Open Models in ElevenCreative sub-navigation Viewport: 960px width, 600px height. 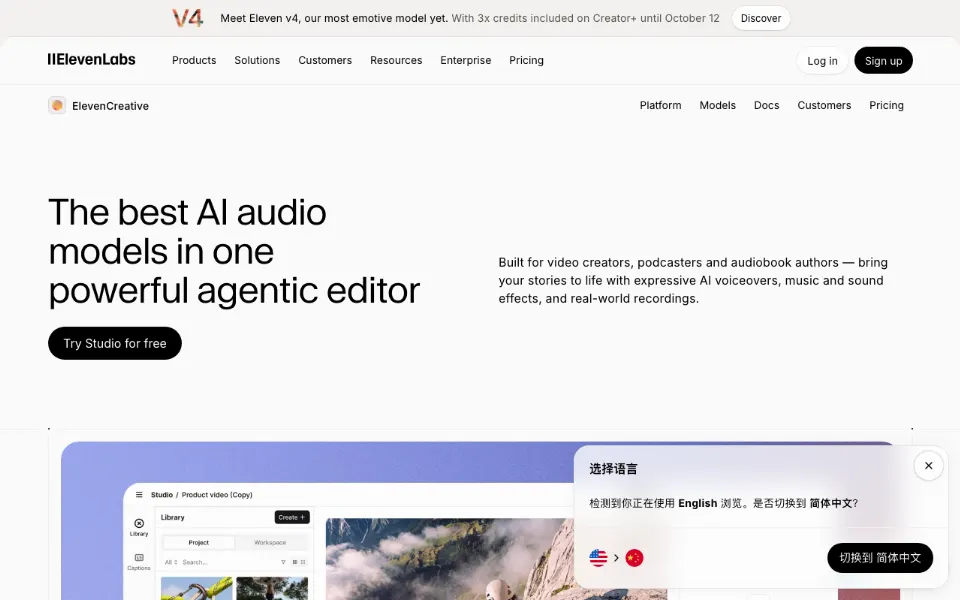(718, 105)
